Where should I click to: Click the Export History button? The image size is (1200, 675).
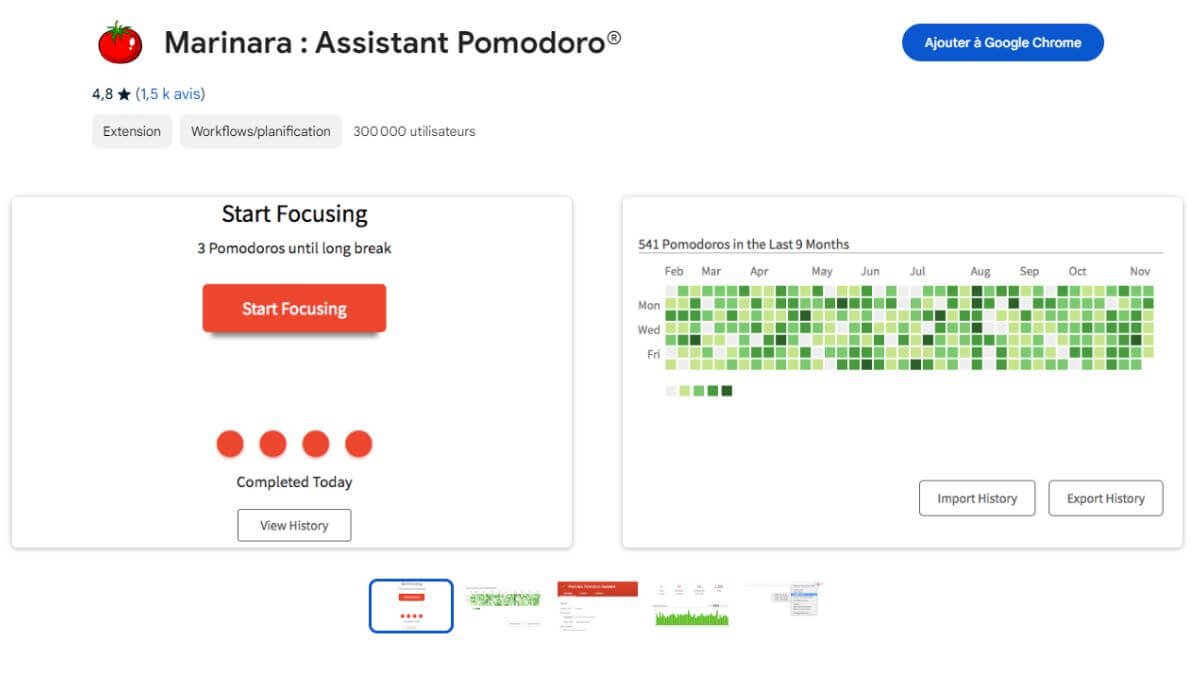pyautogui.click(x=1105, y=498)
